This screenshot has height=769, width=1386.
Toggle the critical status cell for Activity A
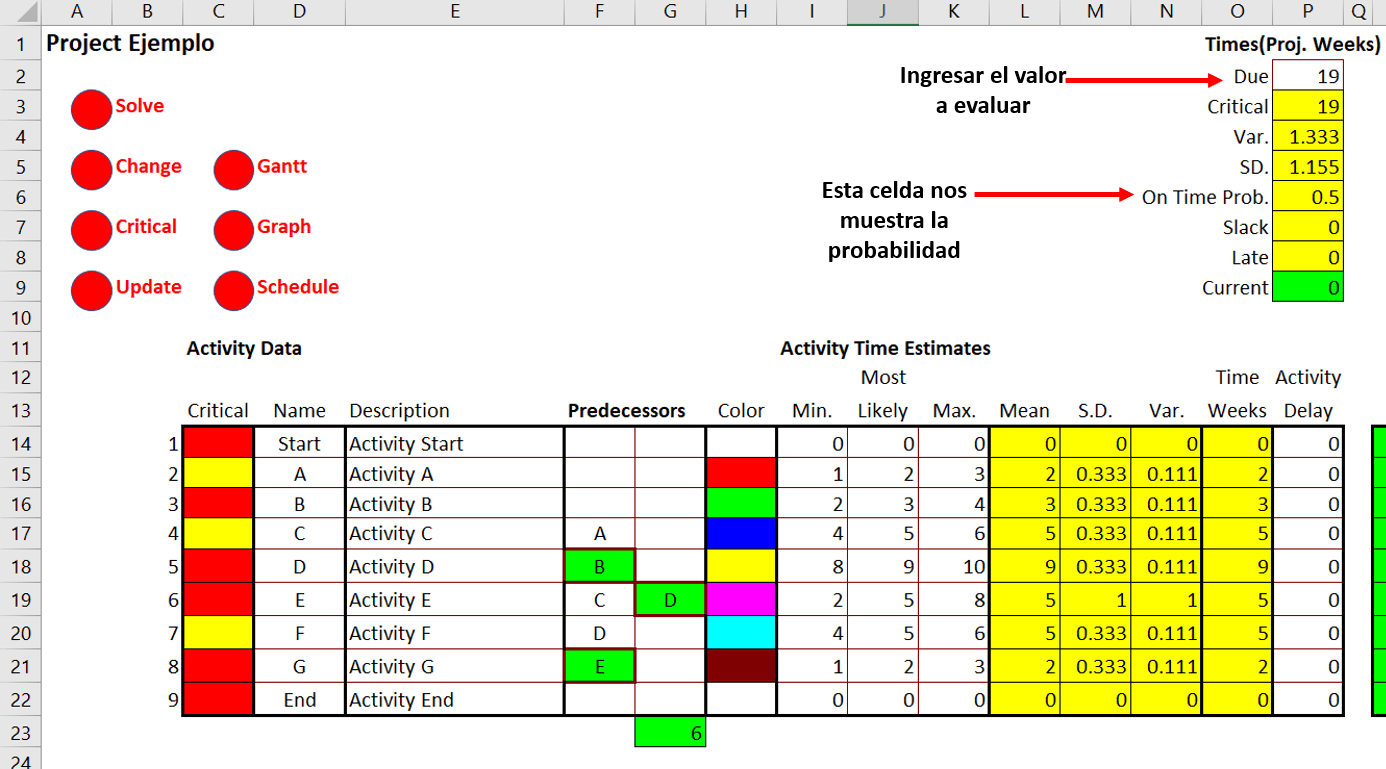click(217, 473)
